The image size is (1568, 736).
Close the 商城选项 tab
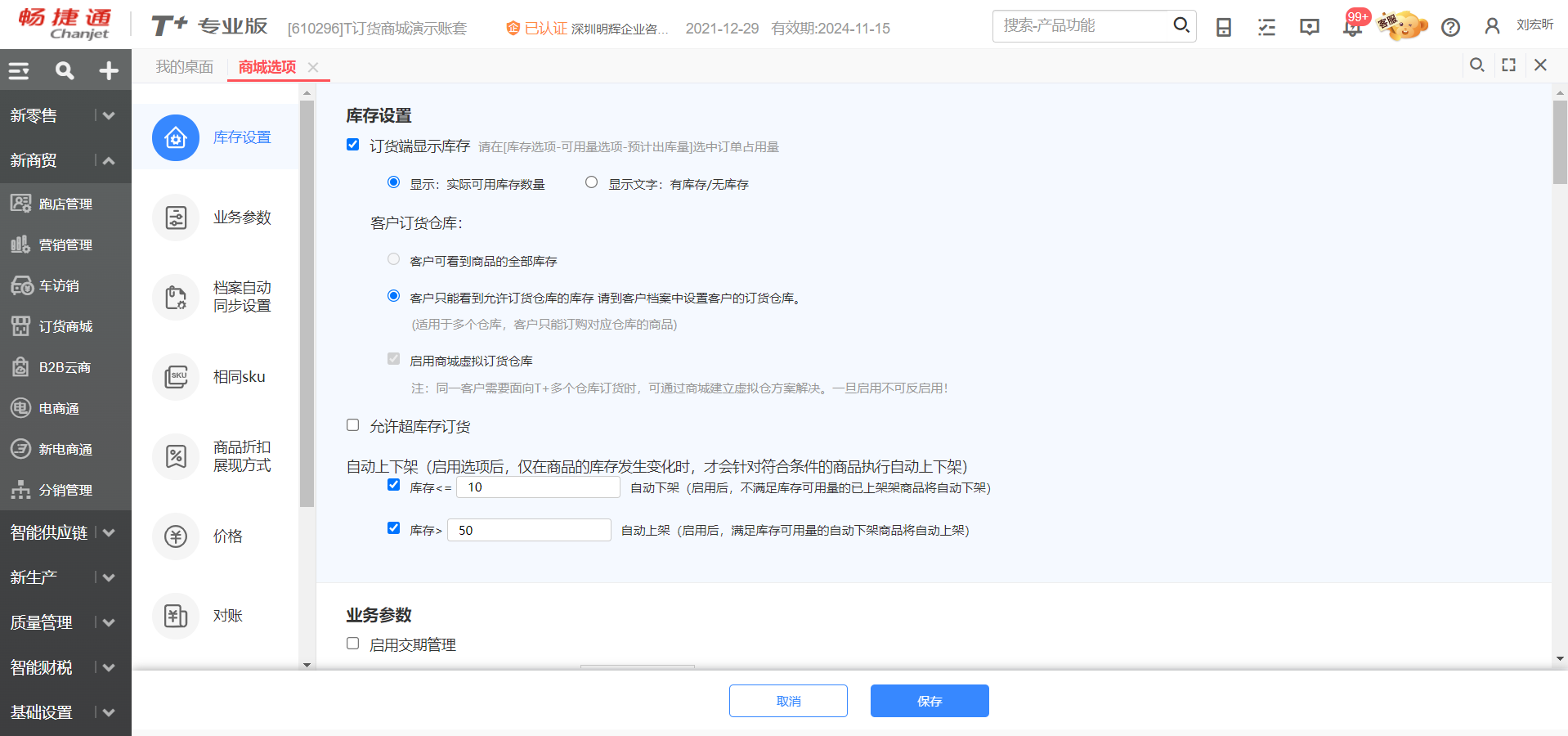click(313, 68)
